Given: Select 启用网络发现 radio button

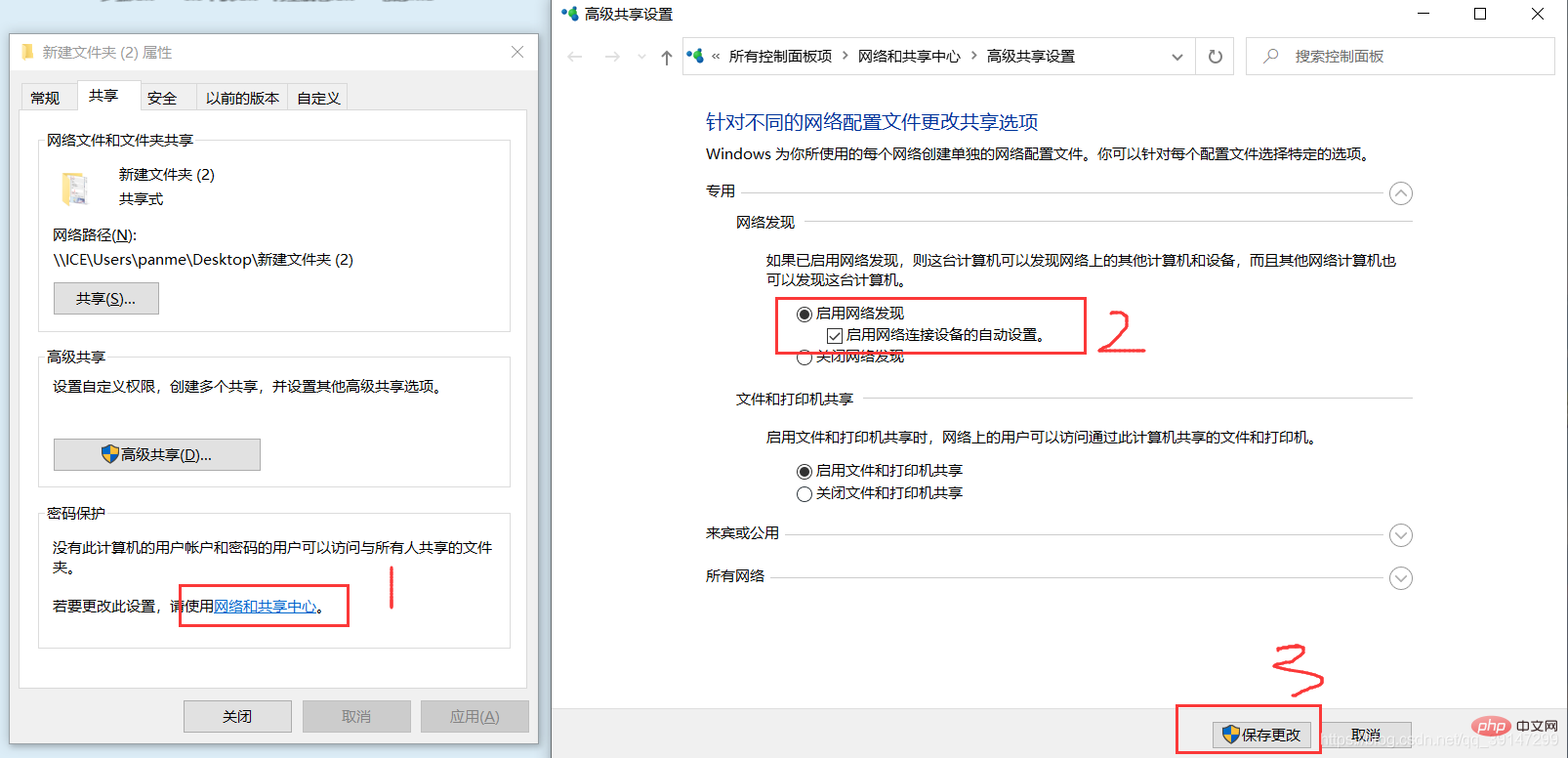Looking at the screenshot, I should [805, 314].
